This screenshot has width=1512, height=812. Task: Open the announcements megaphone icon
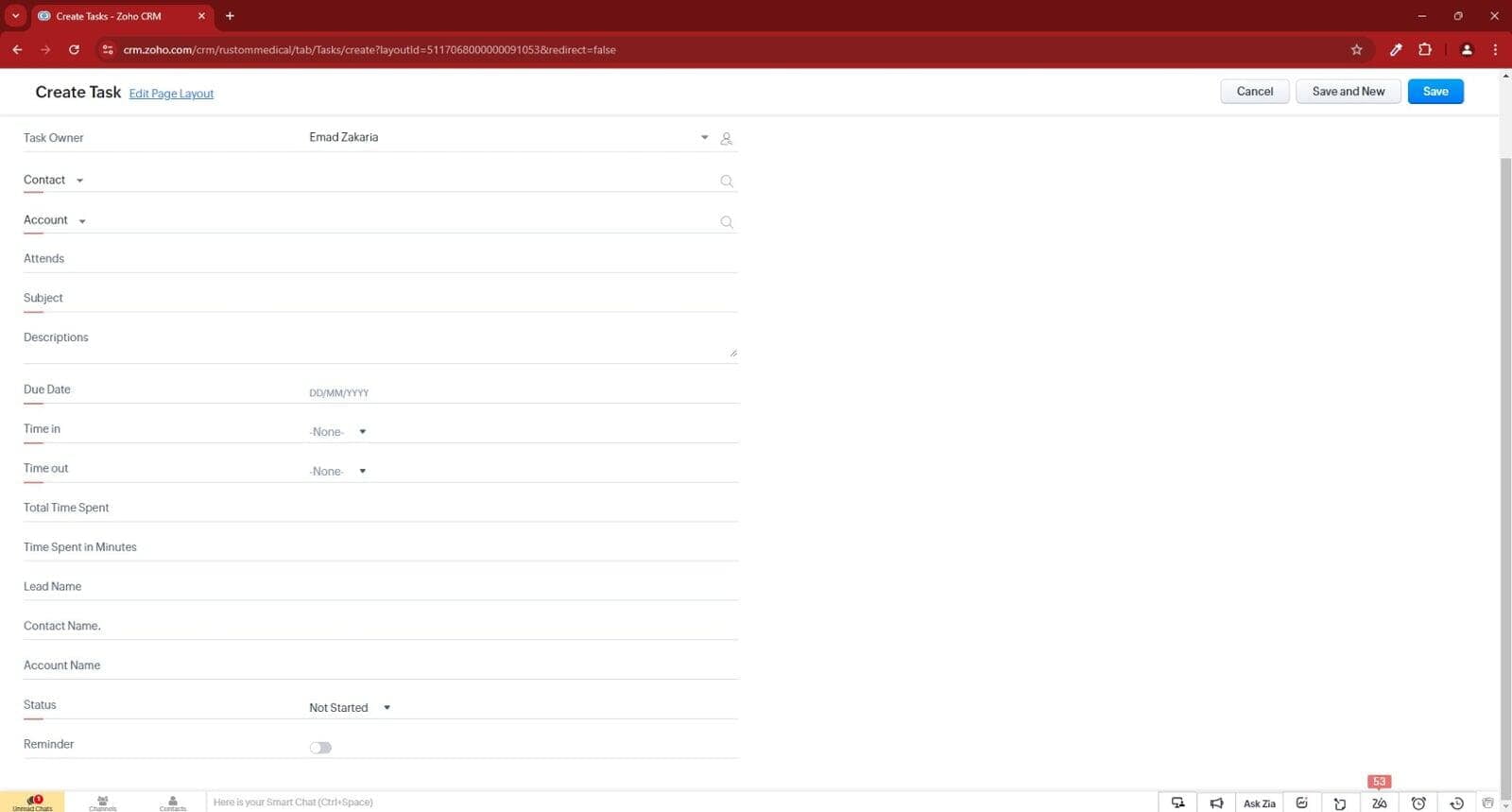tap(1216, 803)
